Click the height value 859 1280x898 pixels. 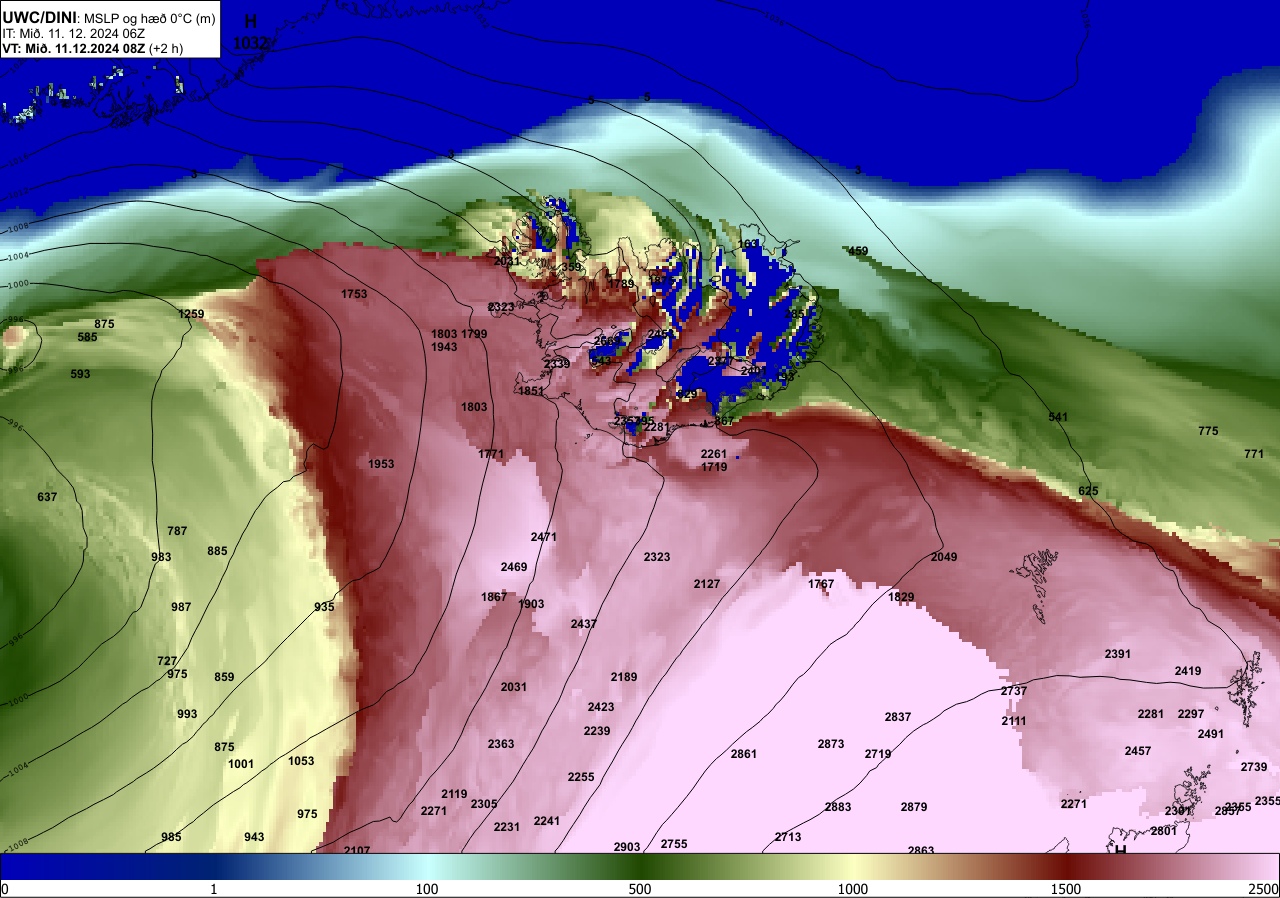pos(224,677)
